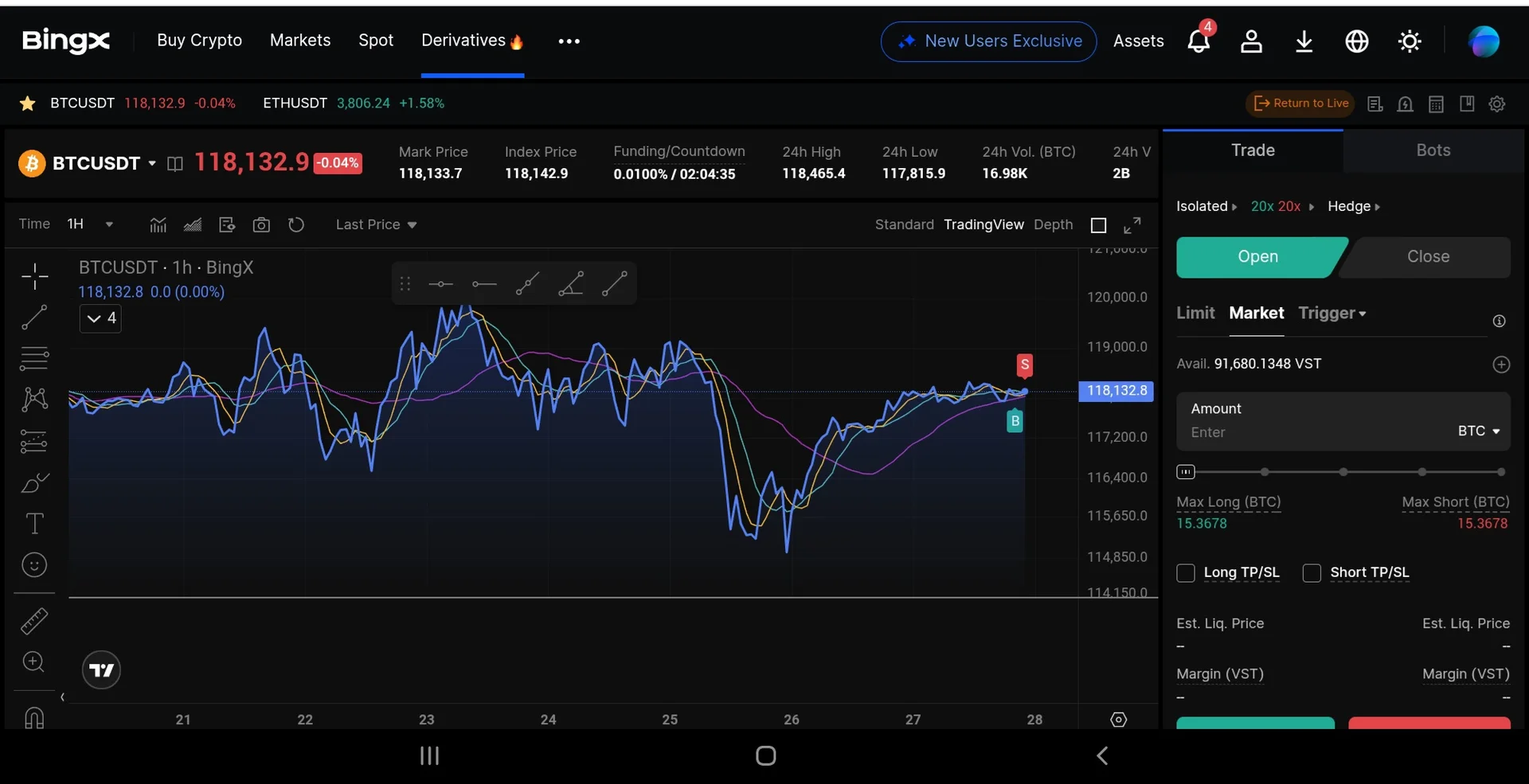Click the New Users Exclusive button
Screen dimensions: 1529x784
click(x=988, y=41)
